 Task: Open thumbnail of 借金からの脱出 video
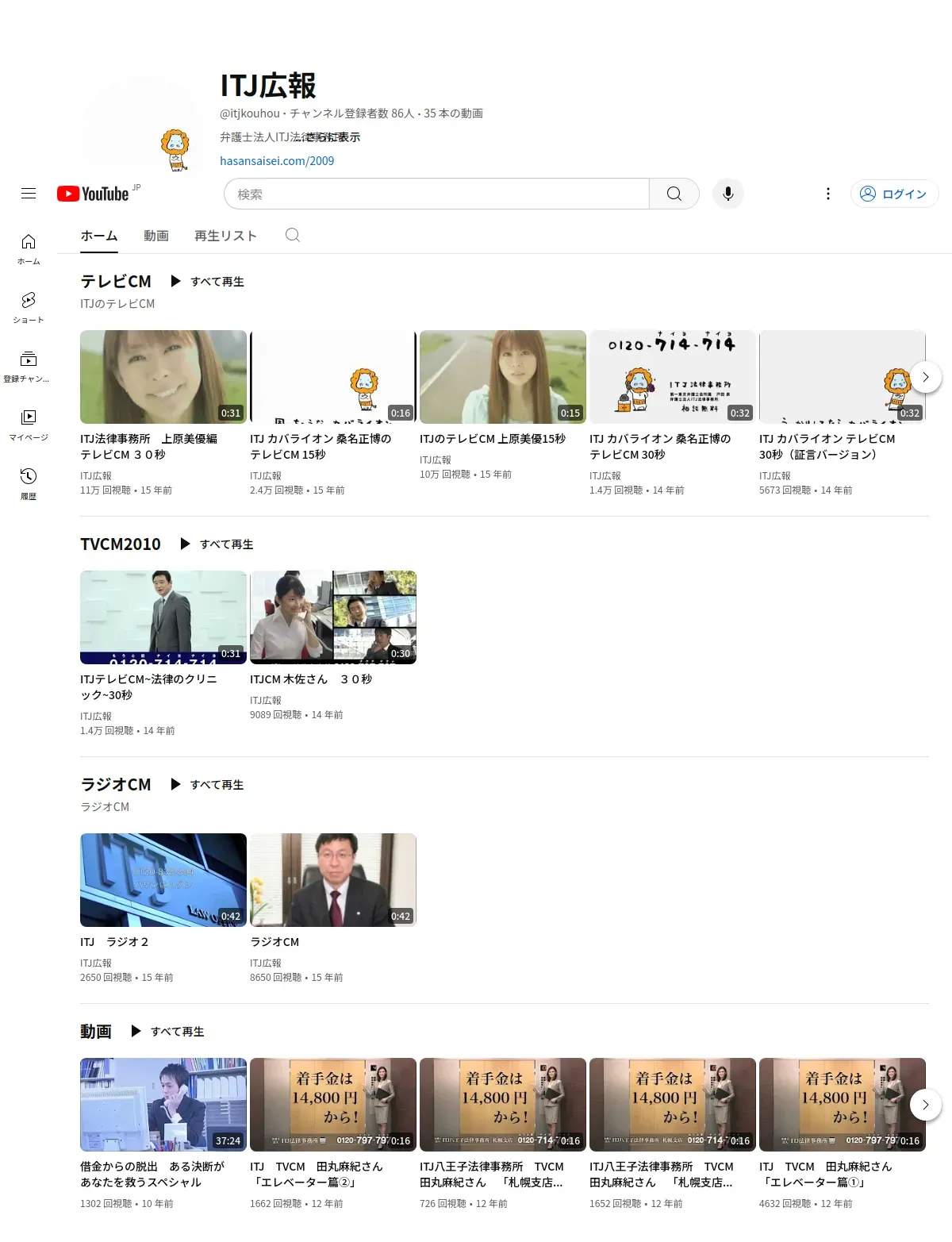163,1105
